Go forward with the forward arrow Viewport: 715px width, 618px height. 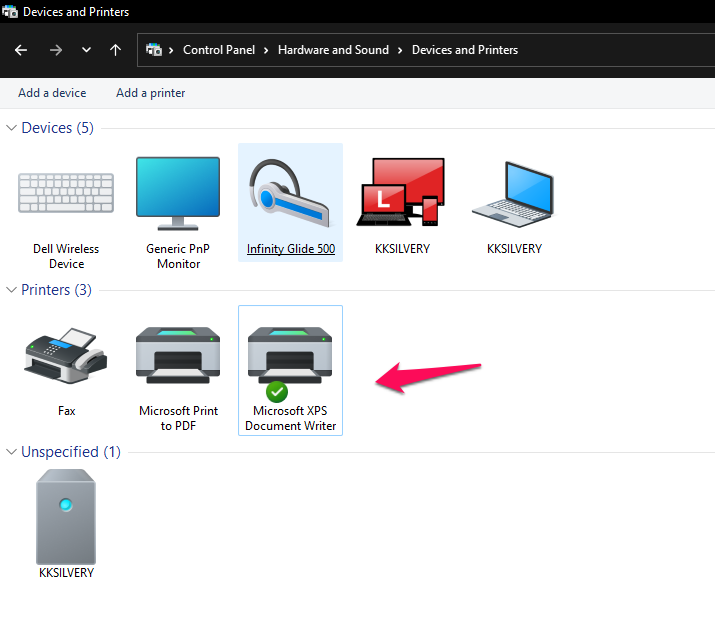(x=56, y=50)
